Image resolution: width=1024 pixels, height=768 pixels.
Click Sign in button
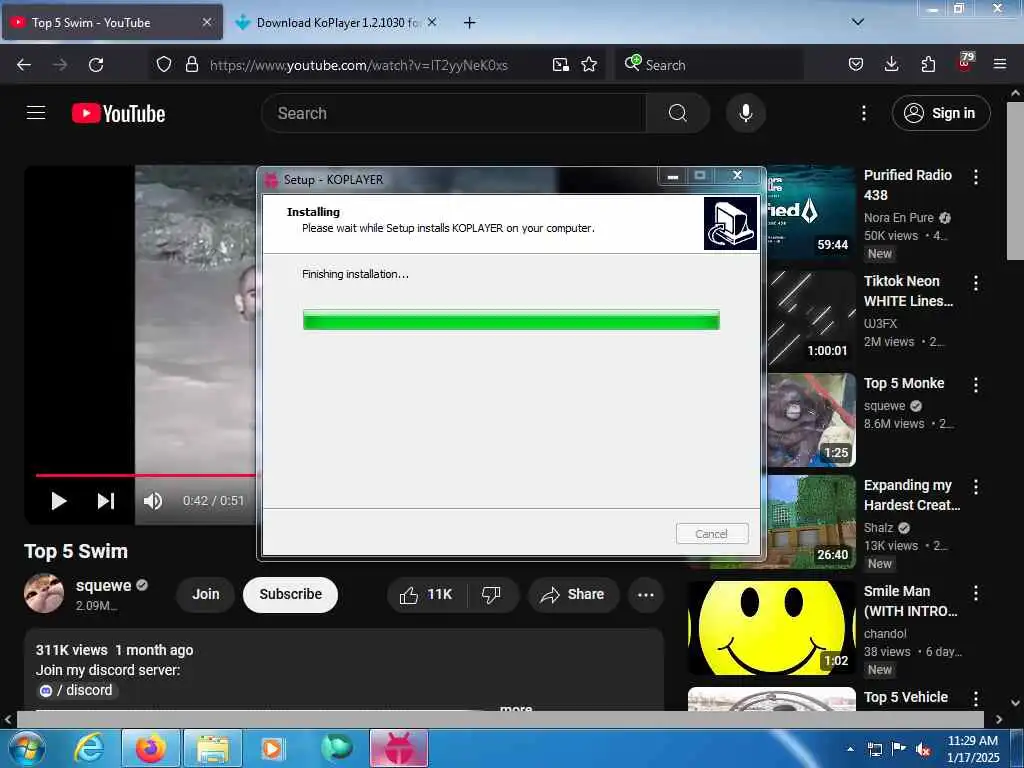tap(940, 113)
